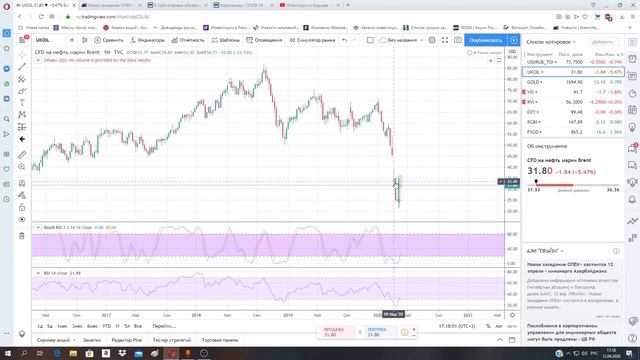This screenshot has width=640, height=360.
Task: Toggle авто auto scale
Action: coord(511,326)
